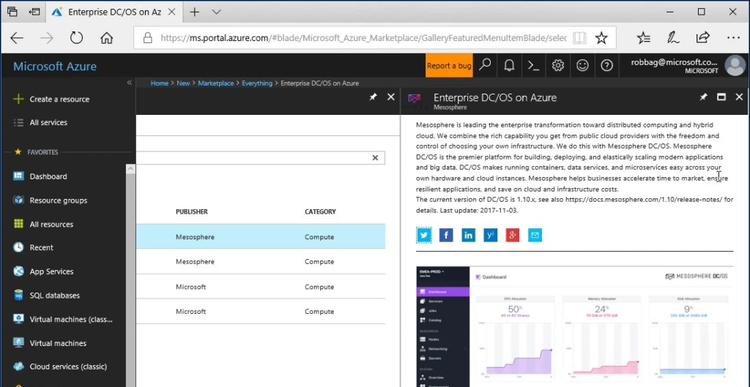Click the browser address bar
The height and width of the screenshot is (387, 750).
[364, 38]
